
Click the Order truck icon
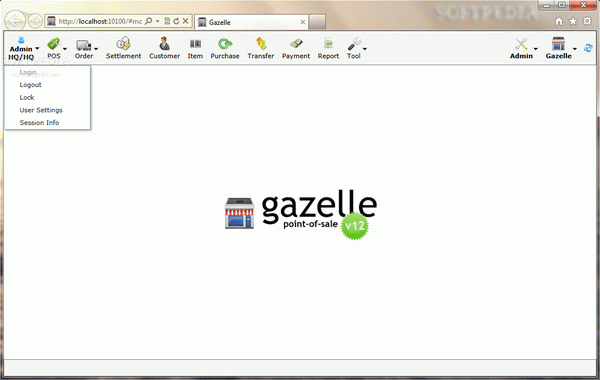tap(83, 45)
